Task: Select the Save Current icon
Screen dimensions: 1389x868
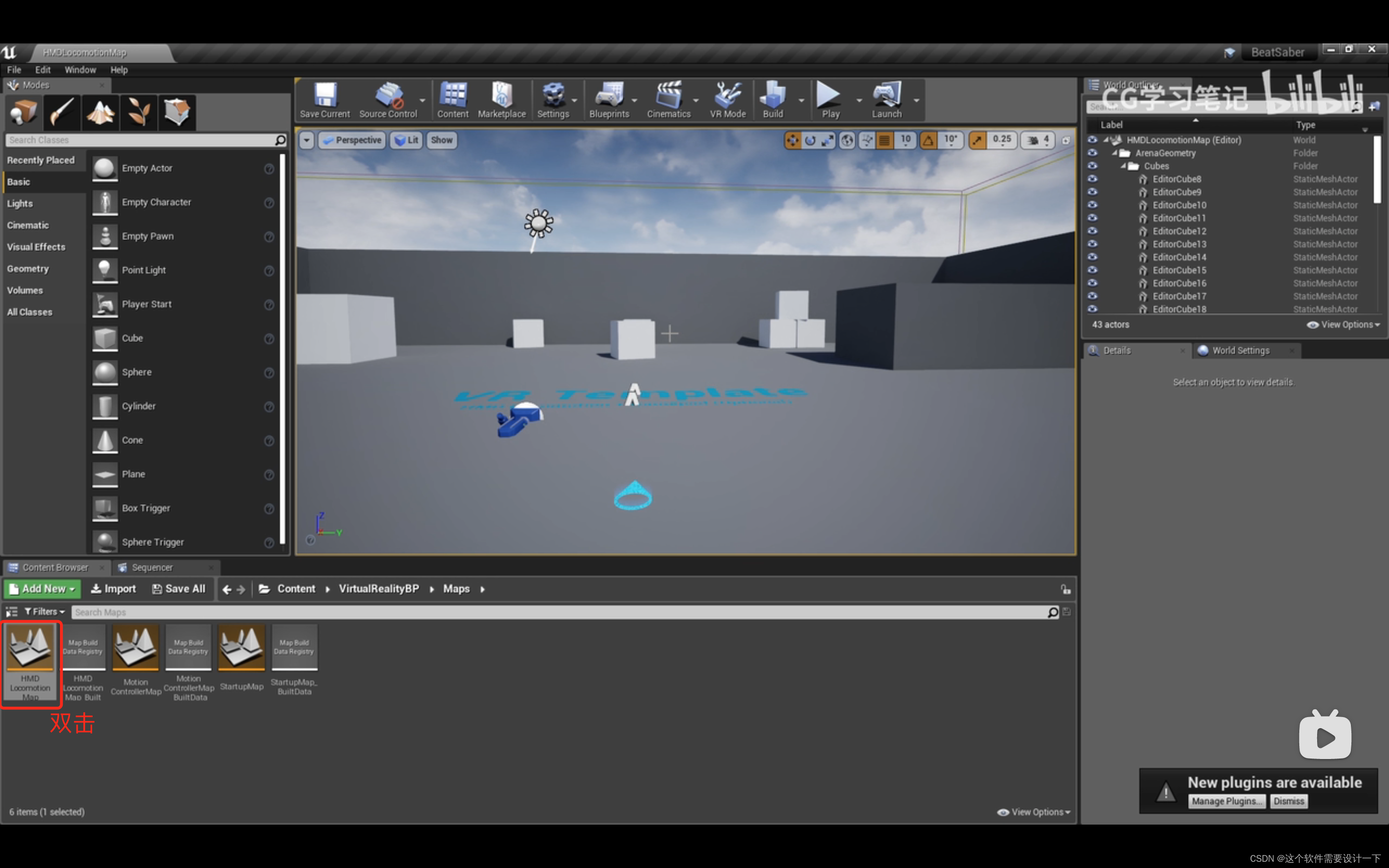Action: click(x=323, y=97)
